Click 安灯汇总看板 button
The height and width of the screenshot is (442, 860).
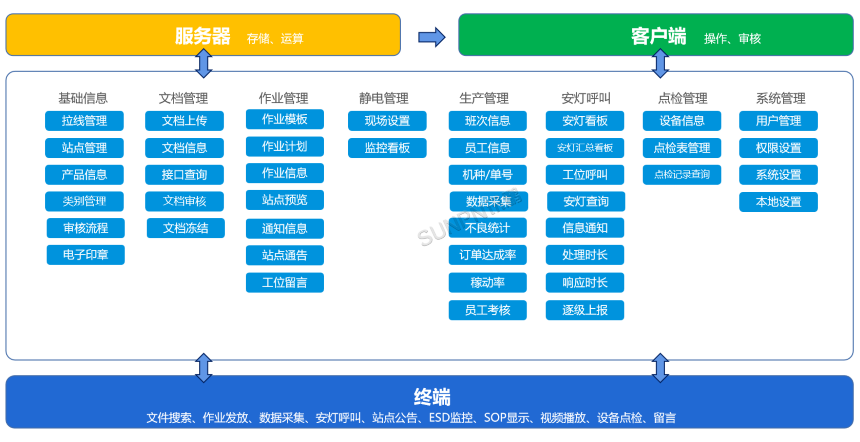click(x=585, y=148)
